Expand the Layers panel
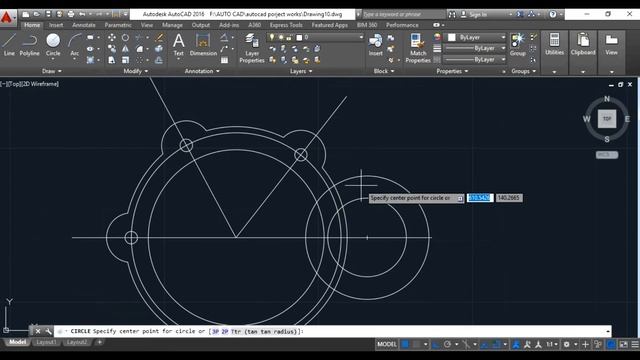 [301, 71]
